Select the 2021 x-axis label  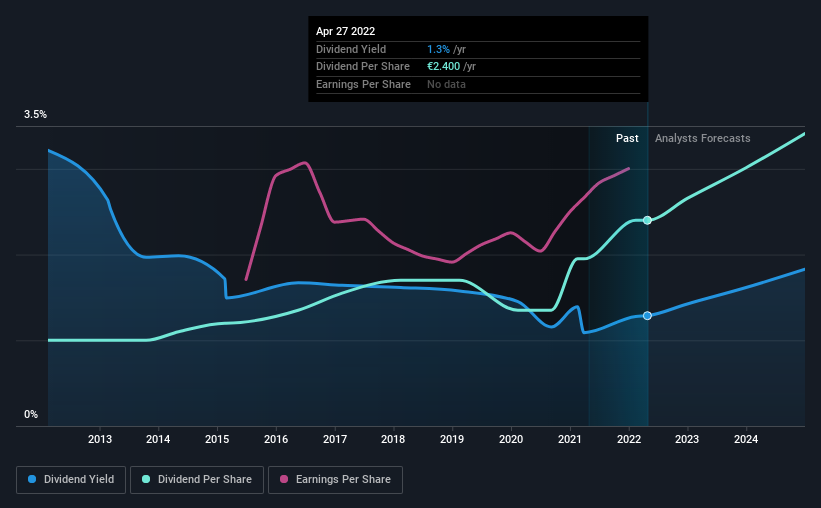570,439
